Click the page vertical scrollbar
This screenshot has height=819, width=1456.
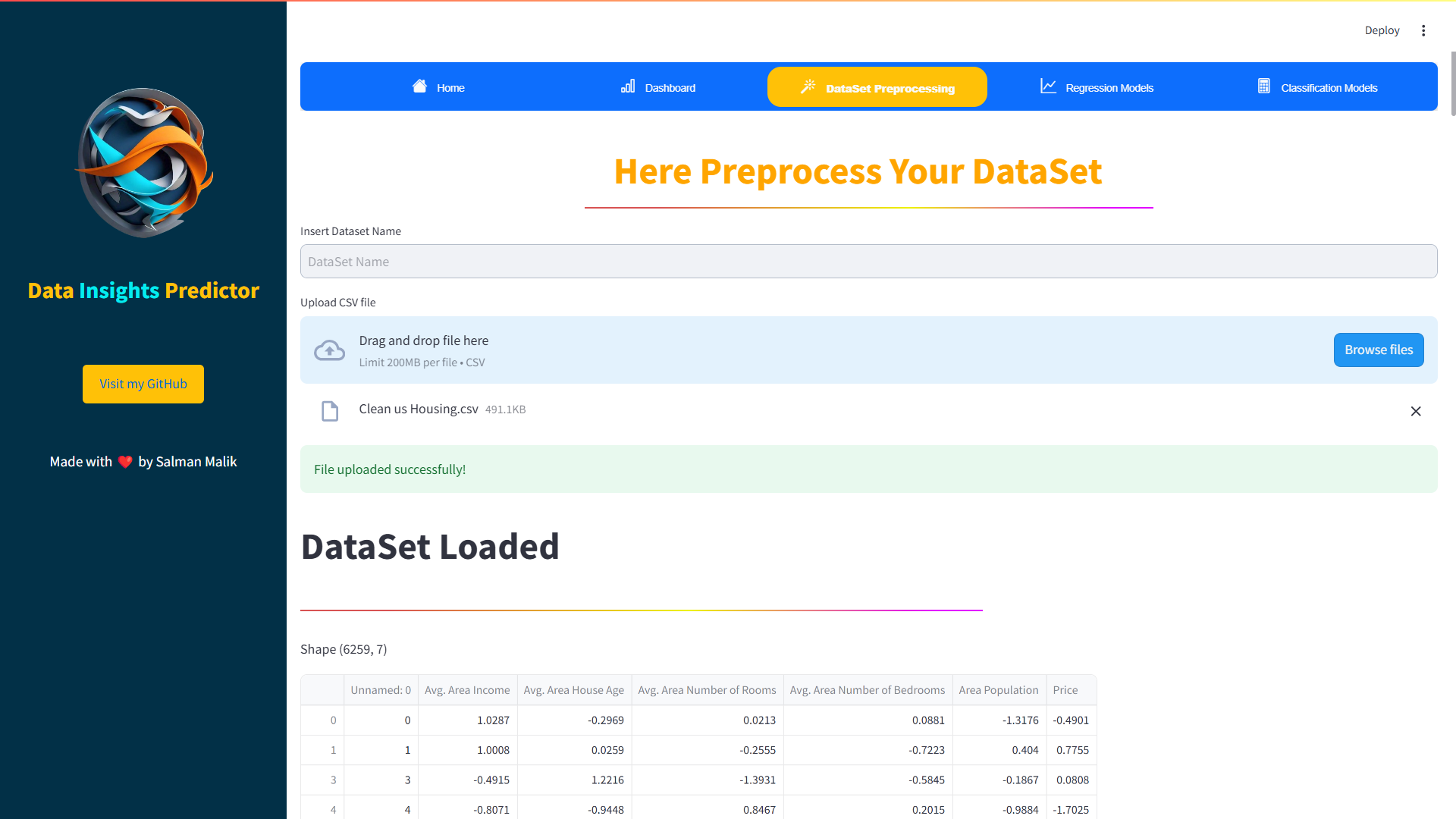[x=1452, y=83]
